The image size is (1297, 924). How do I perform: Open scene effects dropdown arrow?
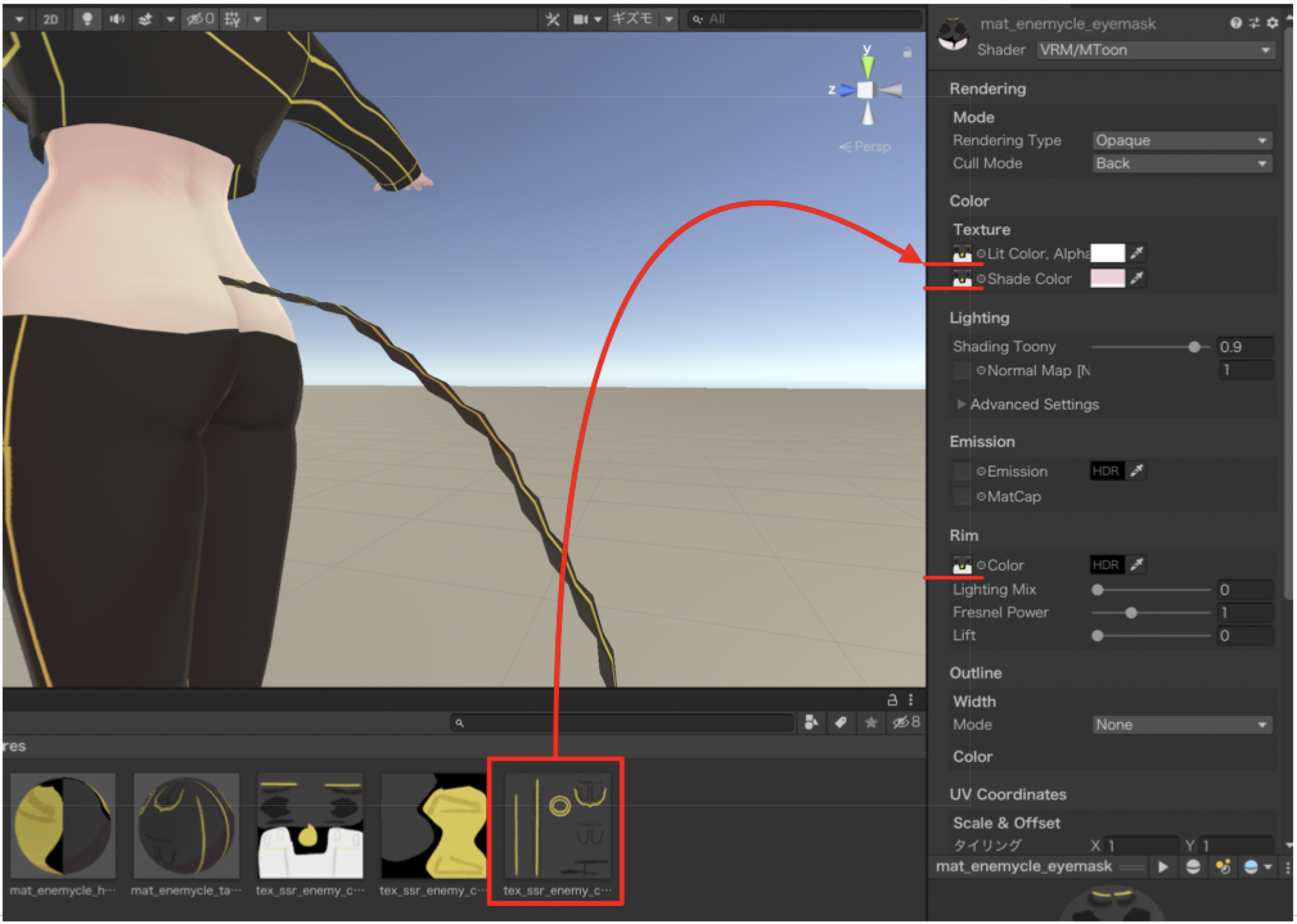170,19
